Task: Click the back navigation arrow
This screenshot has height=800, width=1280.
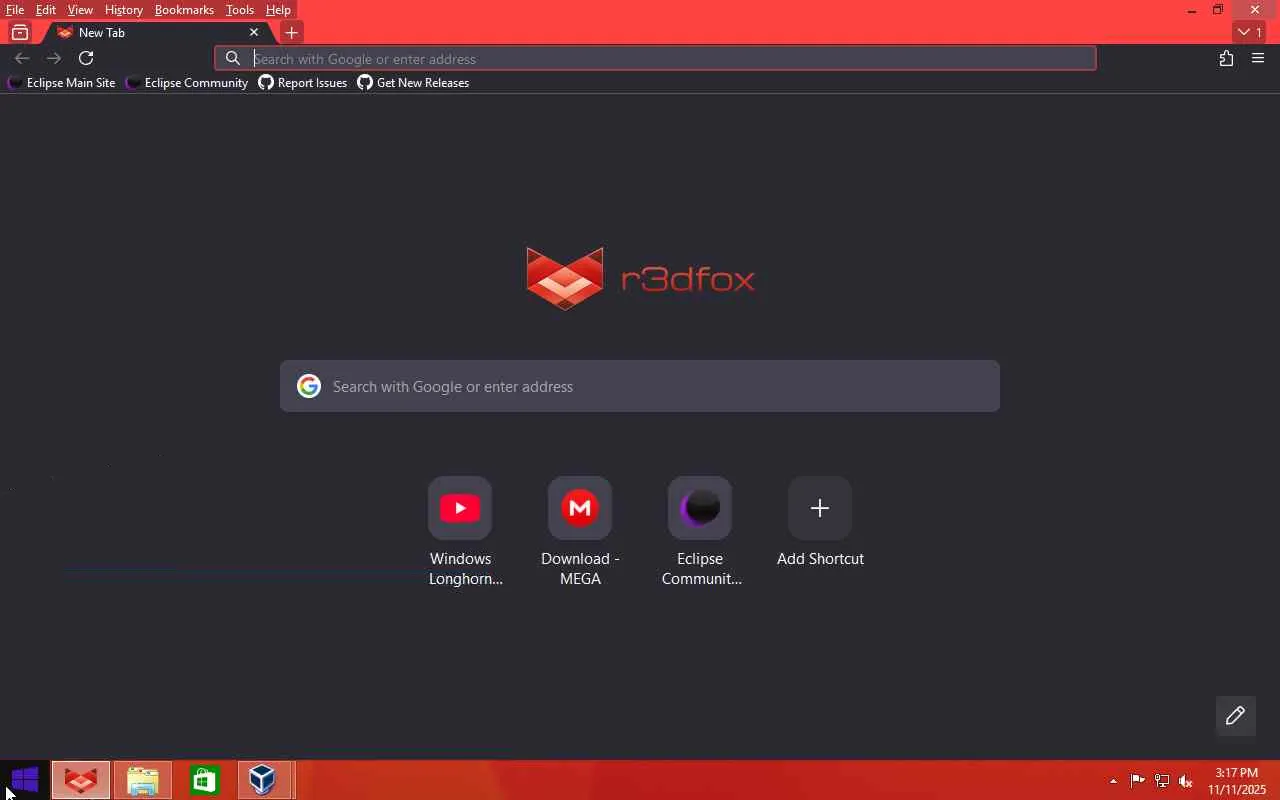Action: (x=22, y=58)
